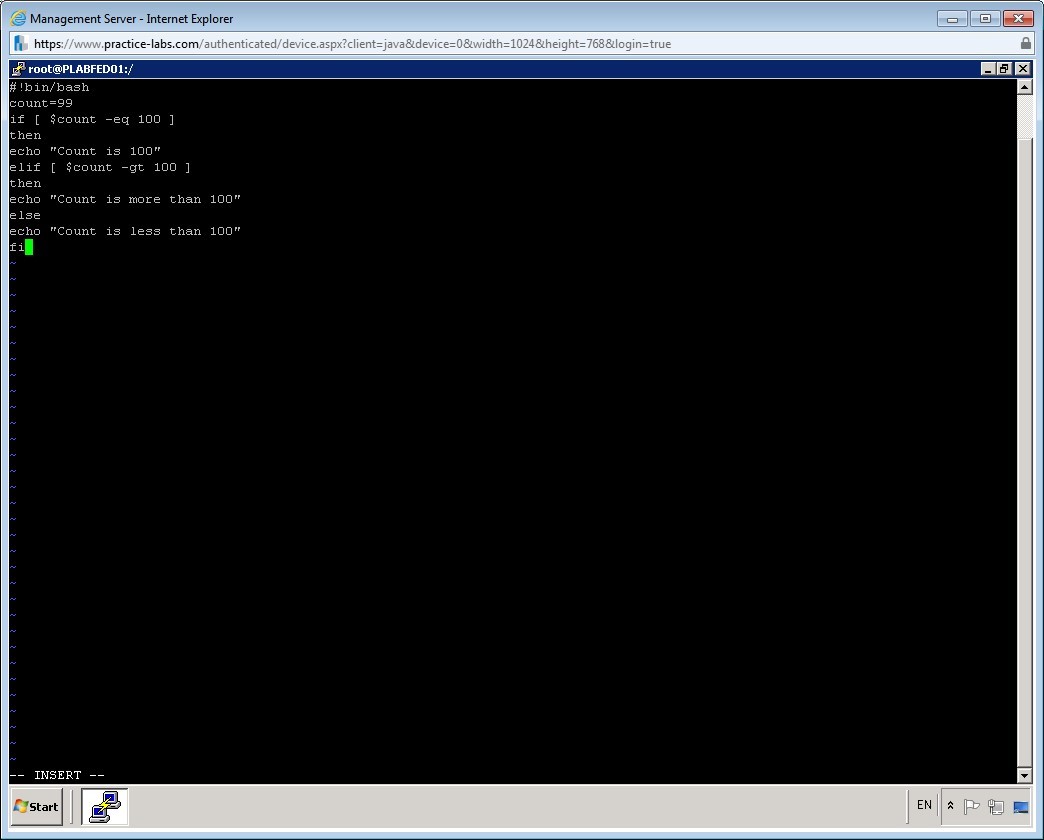Click the PuTTY icon on the terminal title bar
Viewport: 1044px width, 840px height.
coord(17,68)
